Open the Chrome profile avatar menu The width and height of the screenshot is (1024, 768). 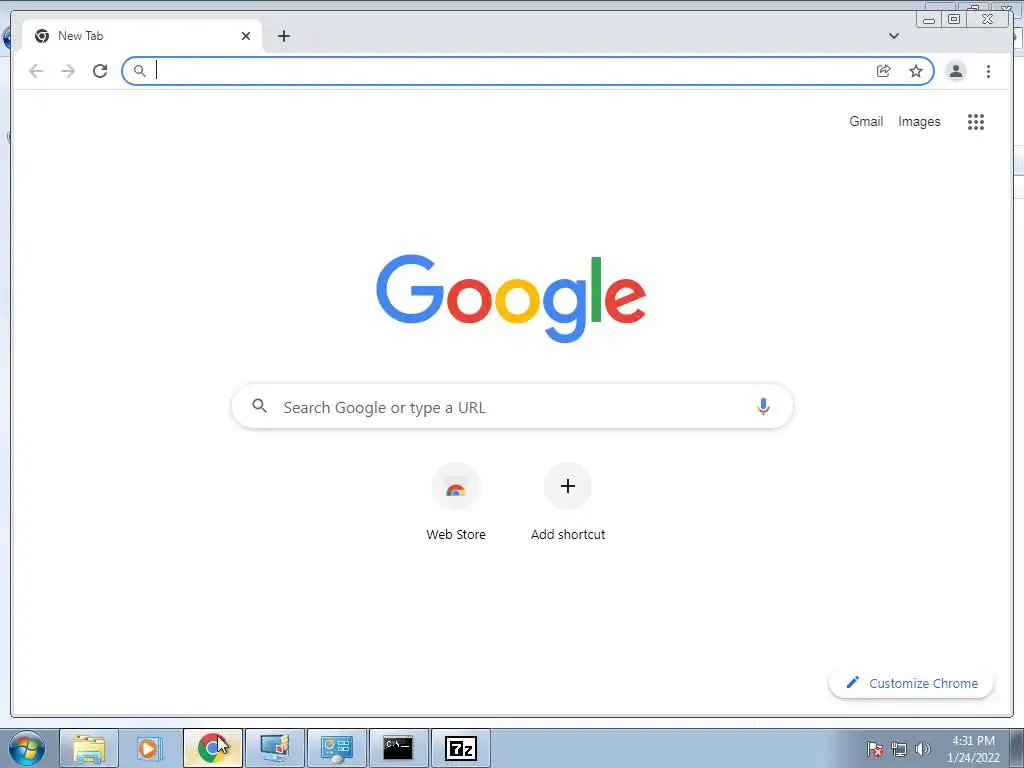click(955, 71)
